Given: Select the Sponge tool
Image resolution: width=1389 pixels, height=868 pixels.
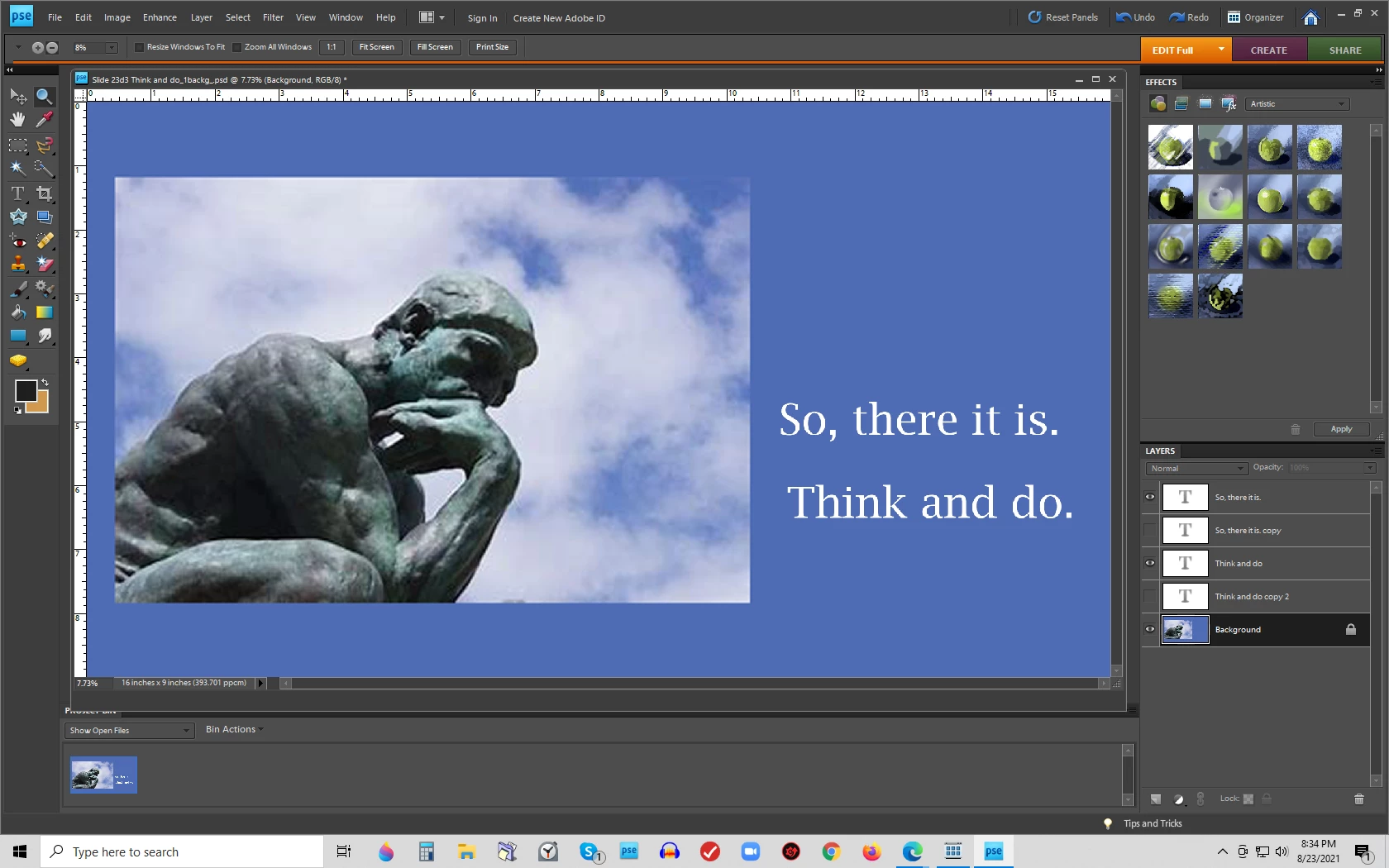Looking at the screenshot, I should (17, 360).
